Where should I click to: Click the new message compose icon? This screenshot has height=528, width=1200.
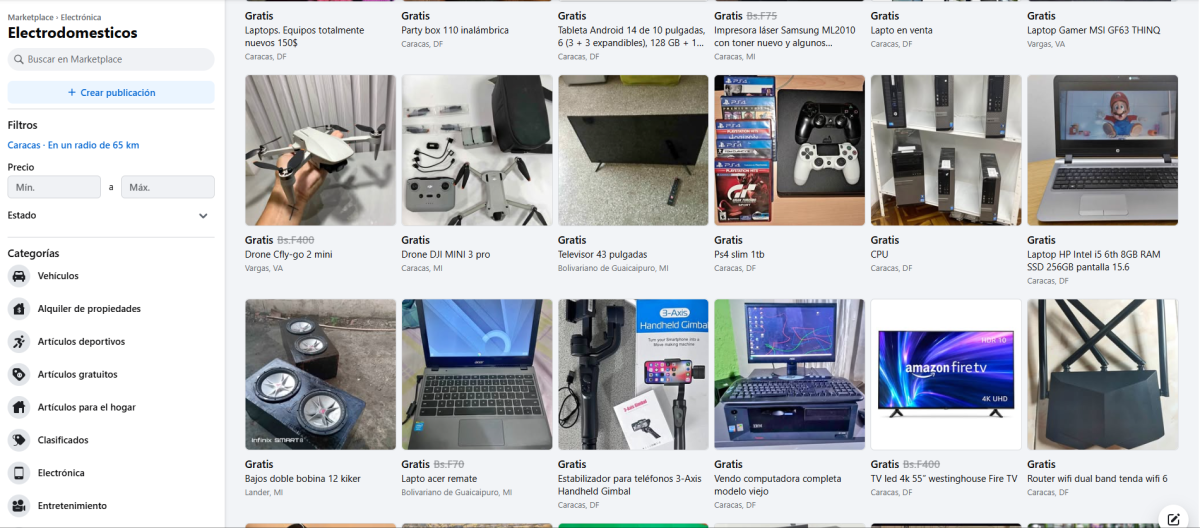(x=1174, y=518)
